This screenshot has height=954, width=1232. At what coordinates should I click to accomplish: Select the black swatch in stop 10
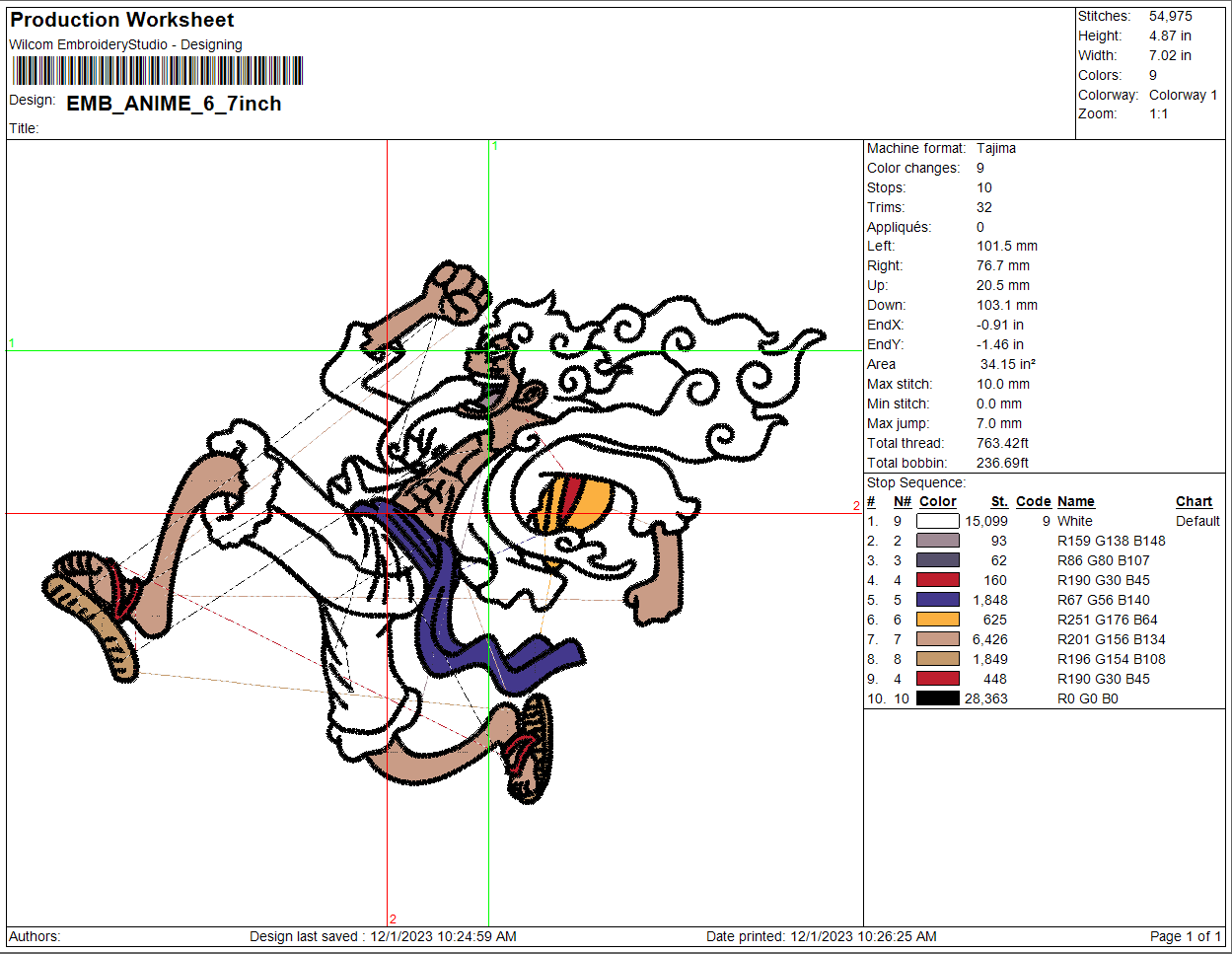click(x=937, y=698)
